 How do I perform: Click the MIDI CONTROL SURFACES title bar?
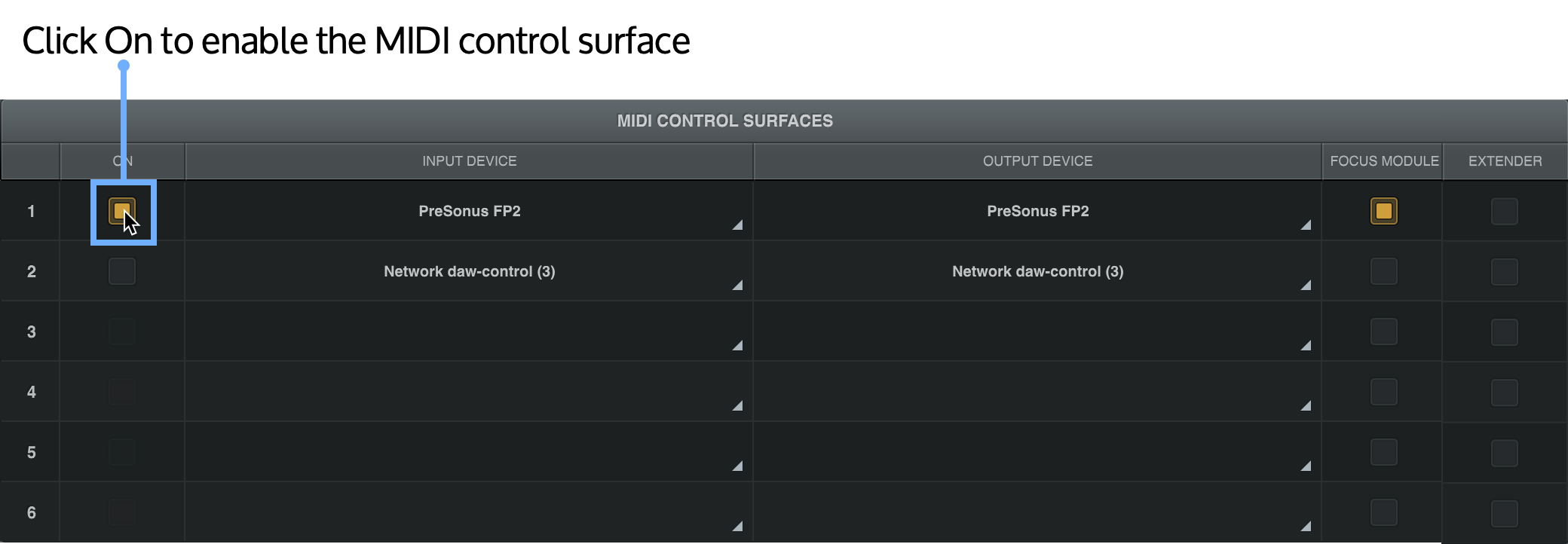coord(725,120)
